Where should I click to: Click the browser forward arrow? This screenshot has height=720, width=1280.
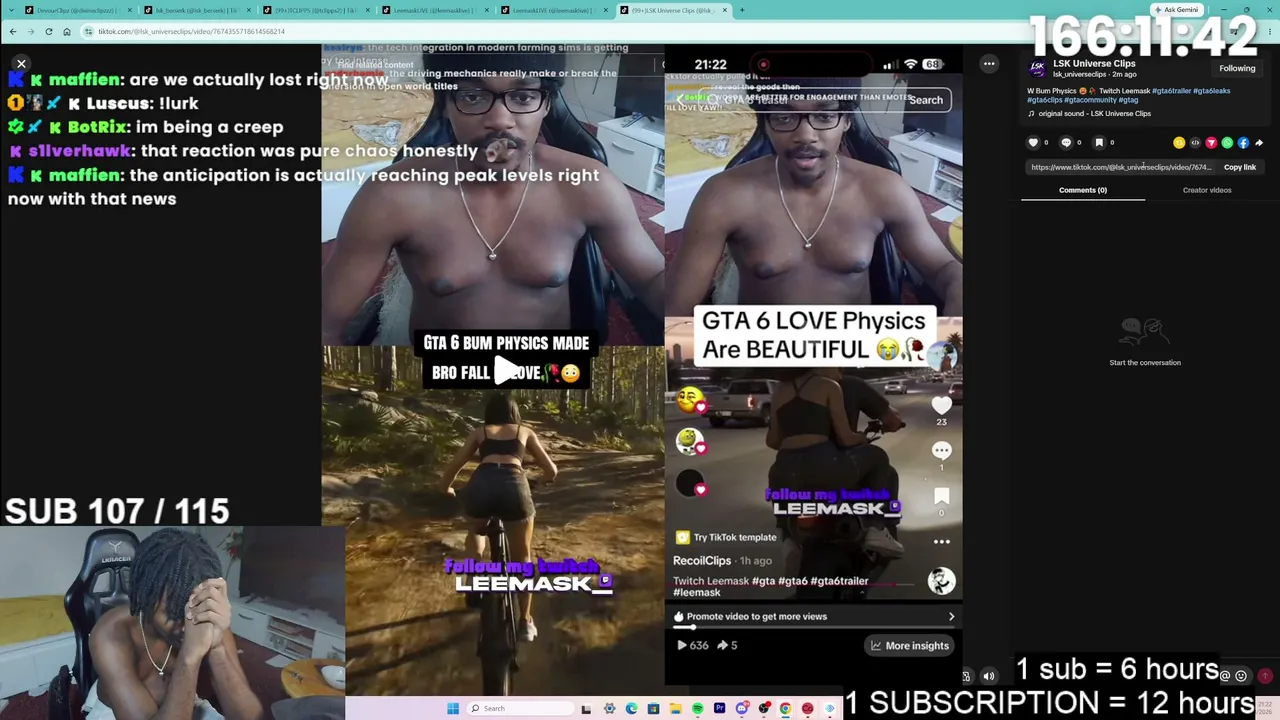(x=31, y=31)
